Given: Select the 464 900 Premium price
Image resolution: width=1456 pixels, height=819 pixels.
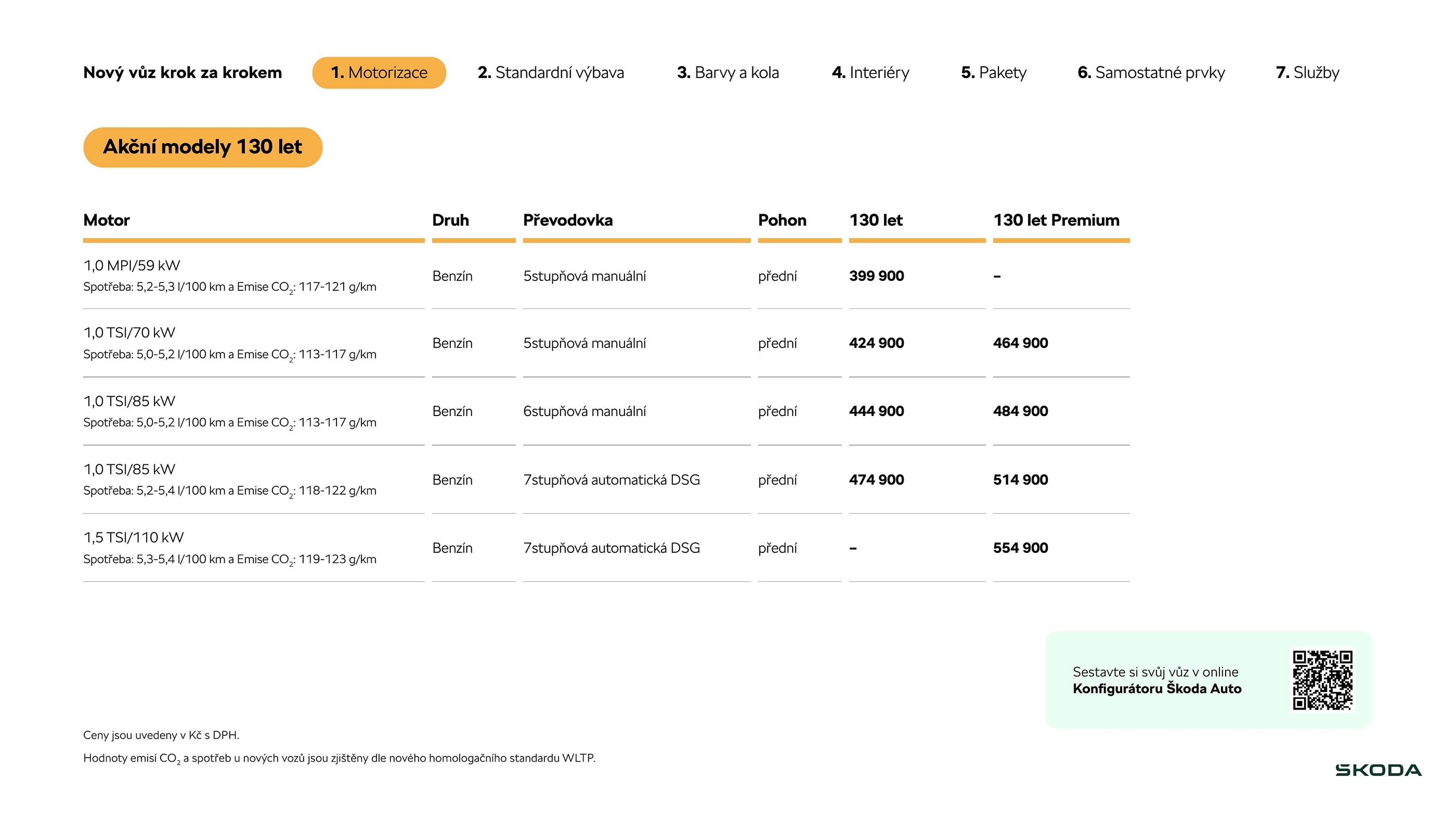Looking at the screenshot, I should tap(1020, 343).
